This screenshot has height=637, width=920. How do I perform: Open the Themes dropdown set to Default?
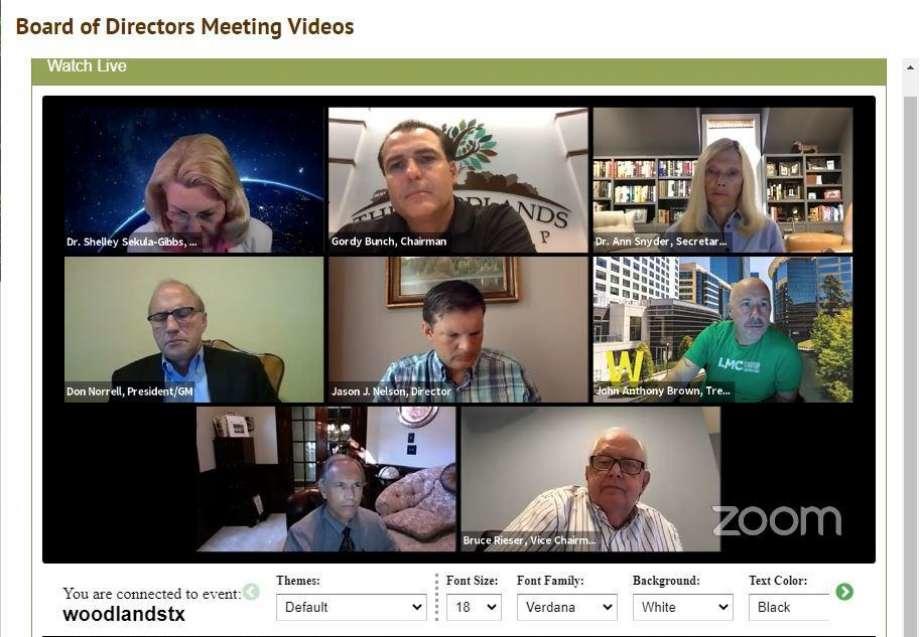(351, 607)
